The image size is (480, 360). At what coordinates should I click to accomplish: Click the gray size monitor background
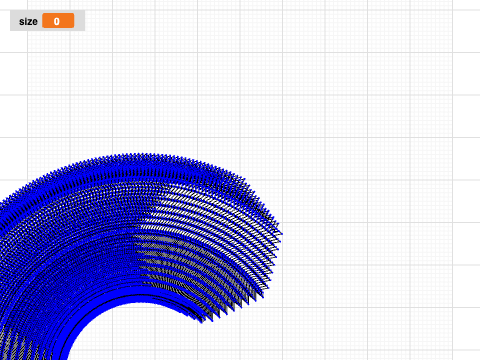click(47, 21)
